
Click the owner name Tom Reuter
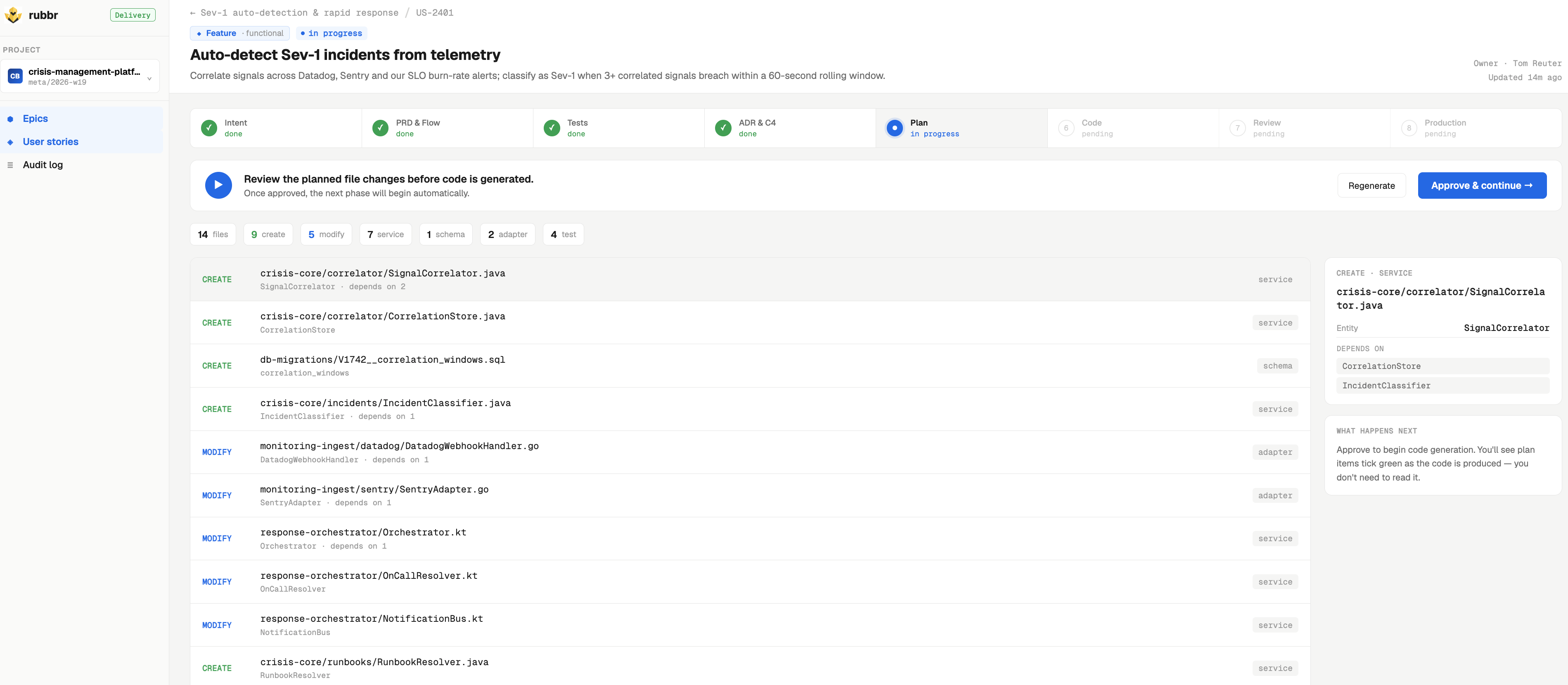pos(1537,63)
